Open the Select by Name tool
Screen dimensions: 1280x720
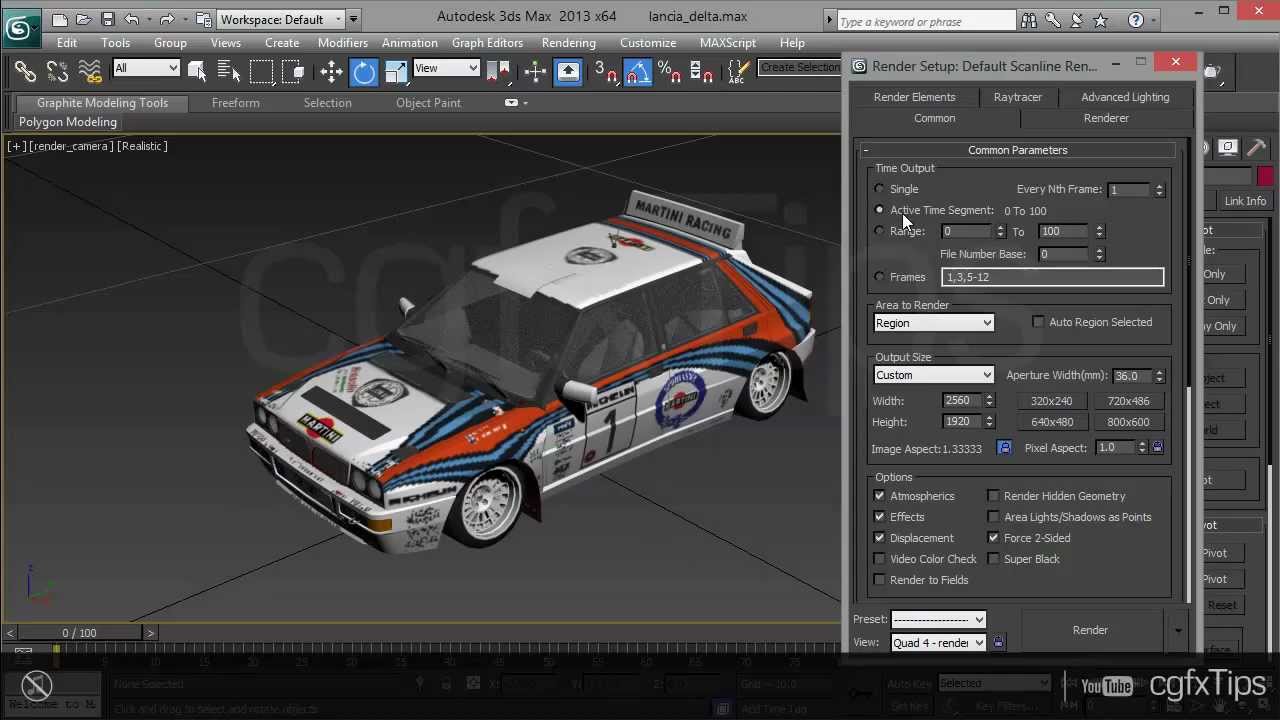(x=229, y=71)
